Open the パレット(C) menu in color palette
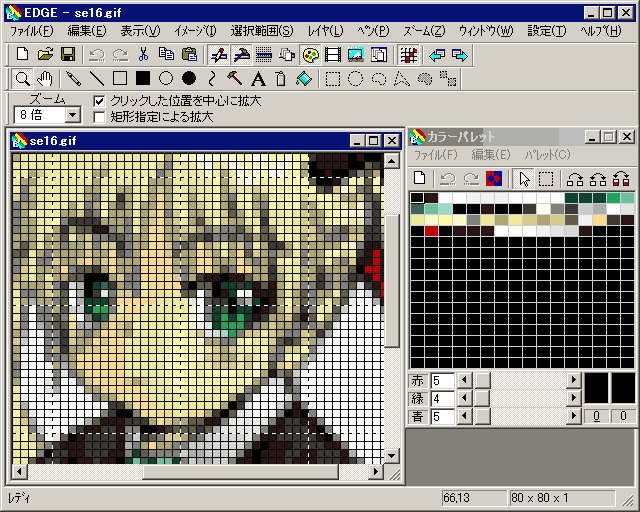This screenshot has width=640, height=512. (x=547, y=155)
